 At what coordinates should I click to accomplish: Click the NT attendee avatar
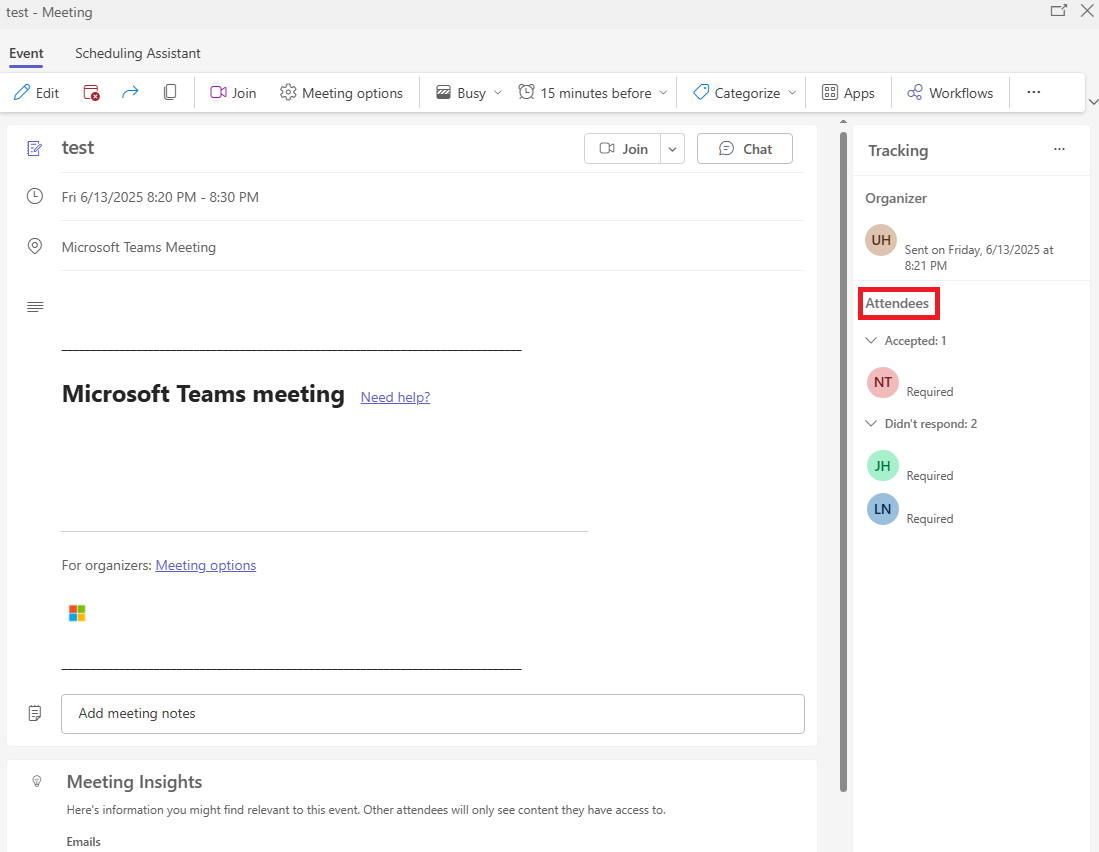pos(882,382)
